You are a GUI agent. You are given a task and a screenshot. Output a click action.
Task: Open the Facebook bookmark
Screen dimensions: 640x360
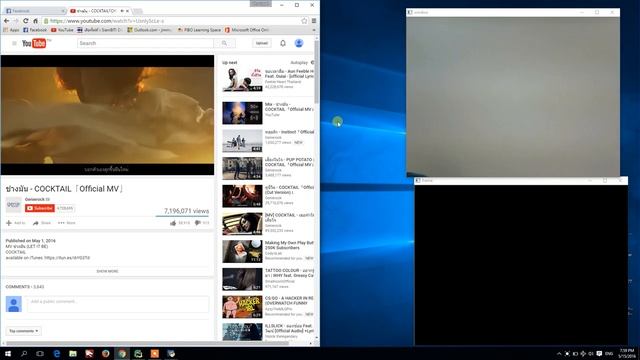pyautogui.click(x=35, y=30)
